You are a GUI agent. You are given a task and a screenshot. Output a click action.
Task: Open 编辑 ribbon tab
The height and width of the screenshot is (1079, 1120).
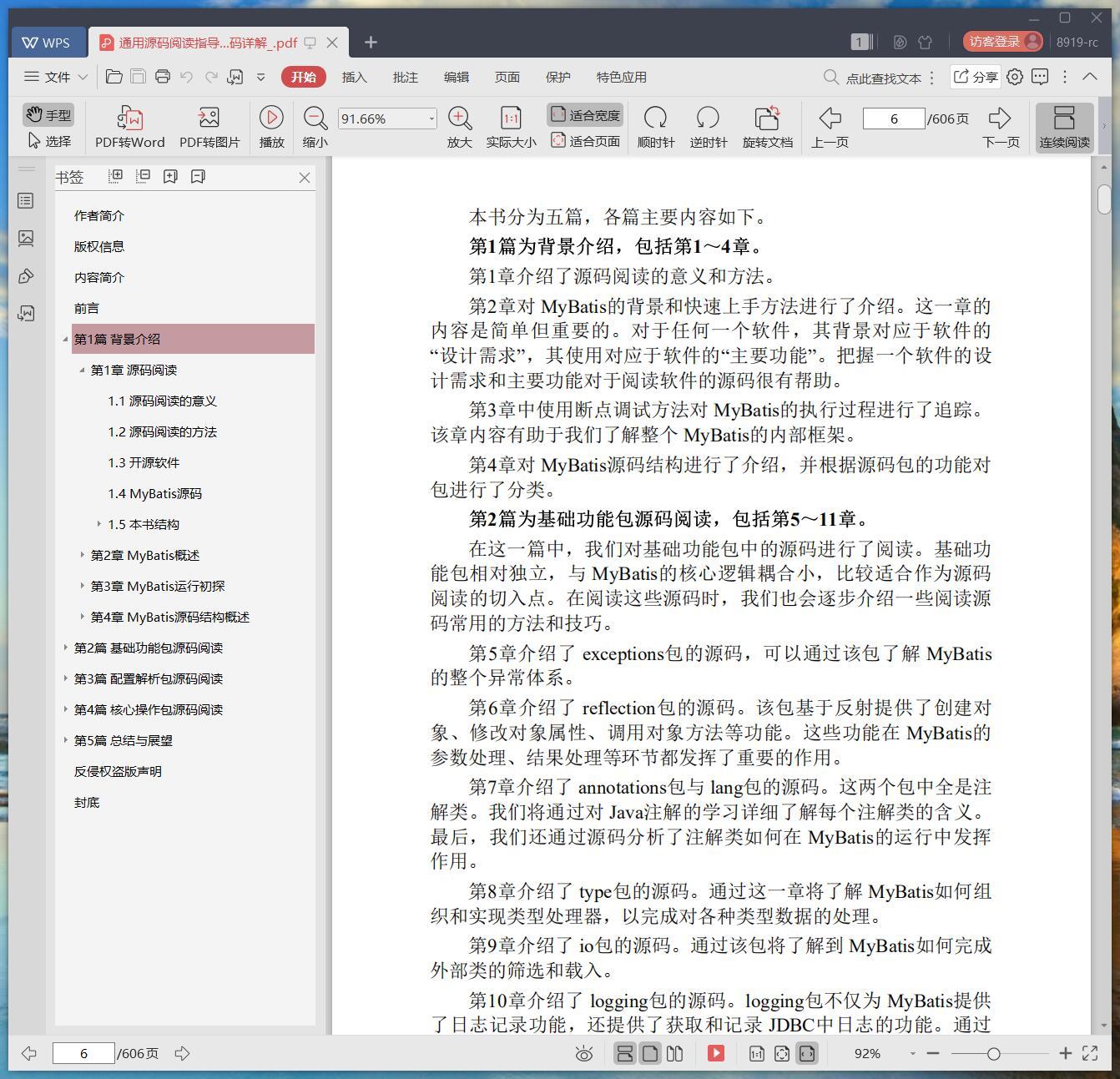tap(456, 77)
